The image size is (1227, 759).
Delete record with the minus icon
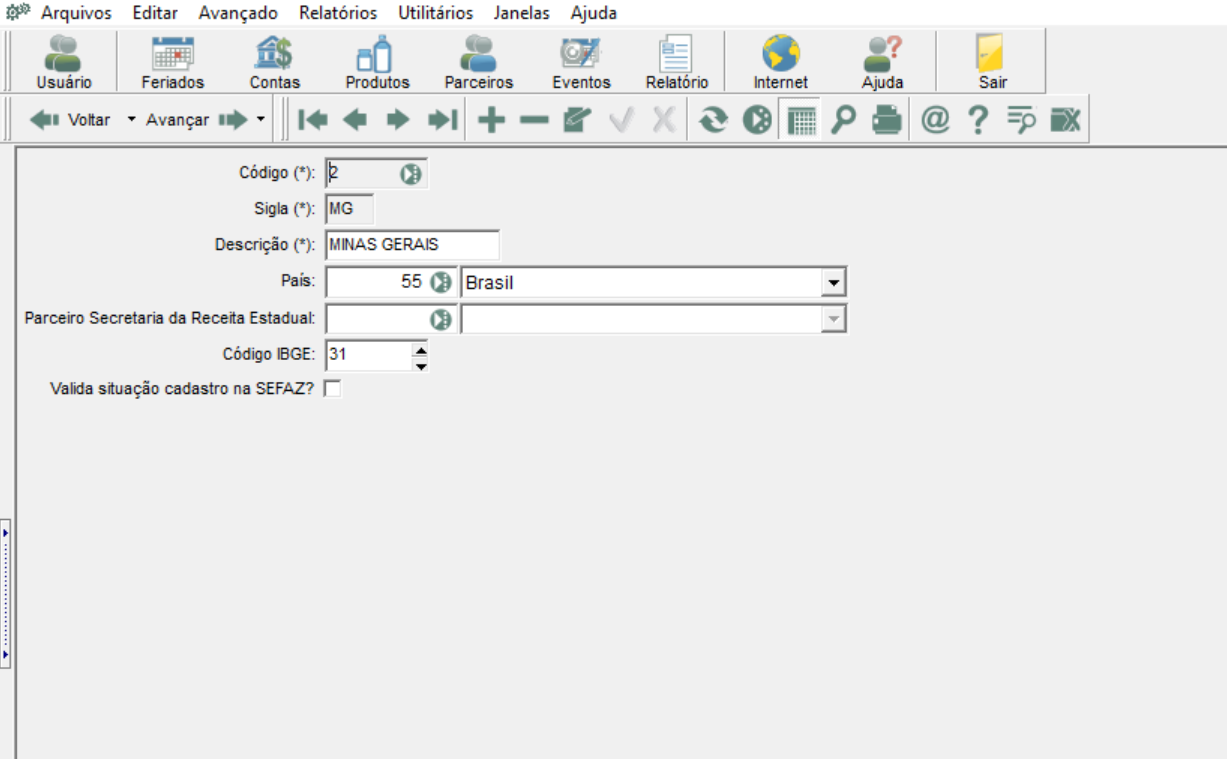pos(534,121)
